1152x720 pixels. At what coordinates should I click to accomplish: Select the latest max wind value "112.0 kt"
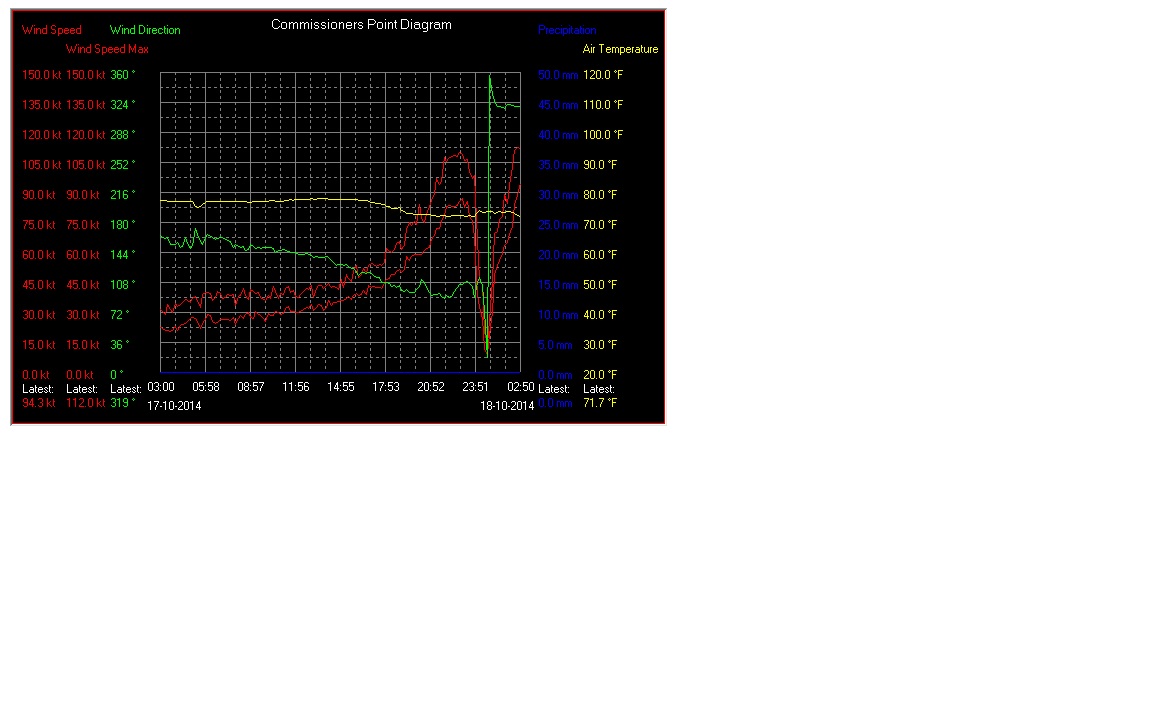click(x=86, y=403)
